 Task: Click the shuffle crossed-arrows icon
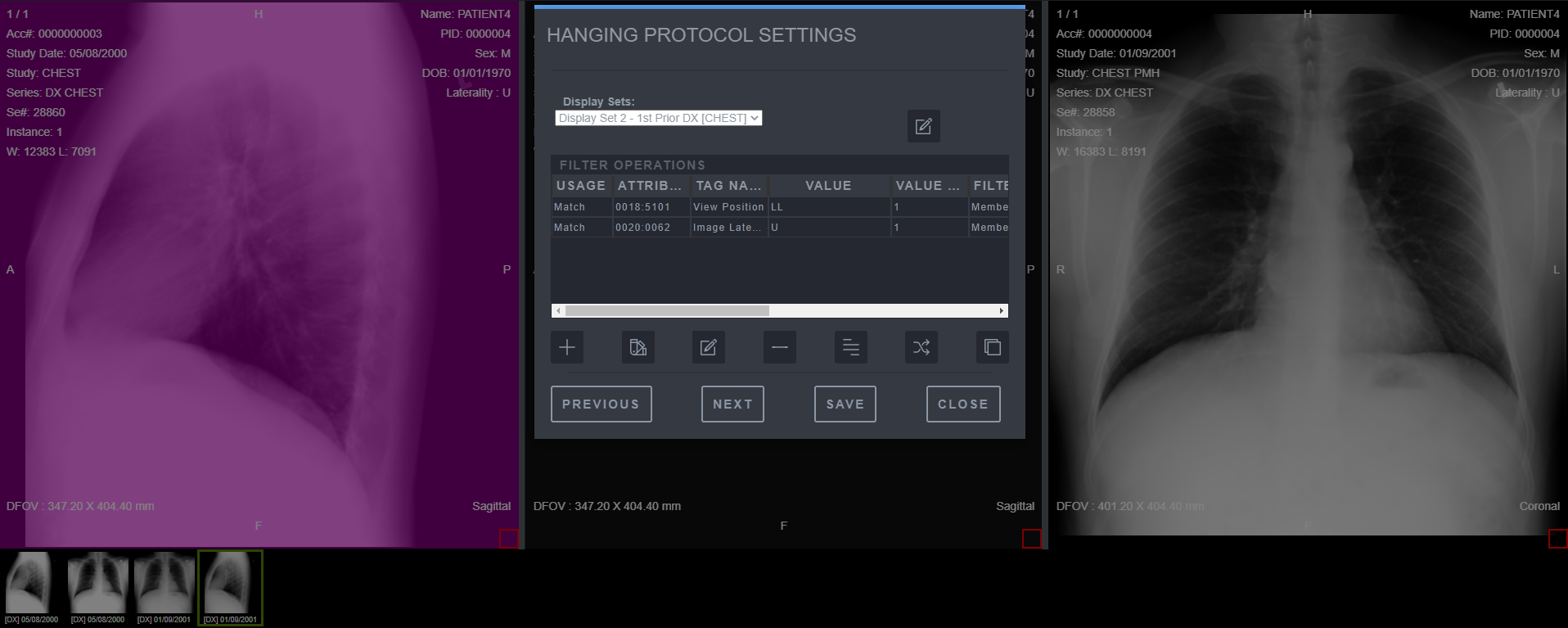click(x=921, y=347)
